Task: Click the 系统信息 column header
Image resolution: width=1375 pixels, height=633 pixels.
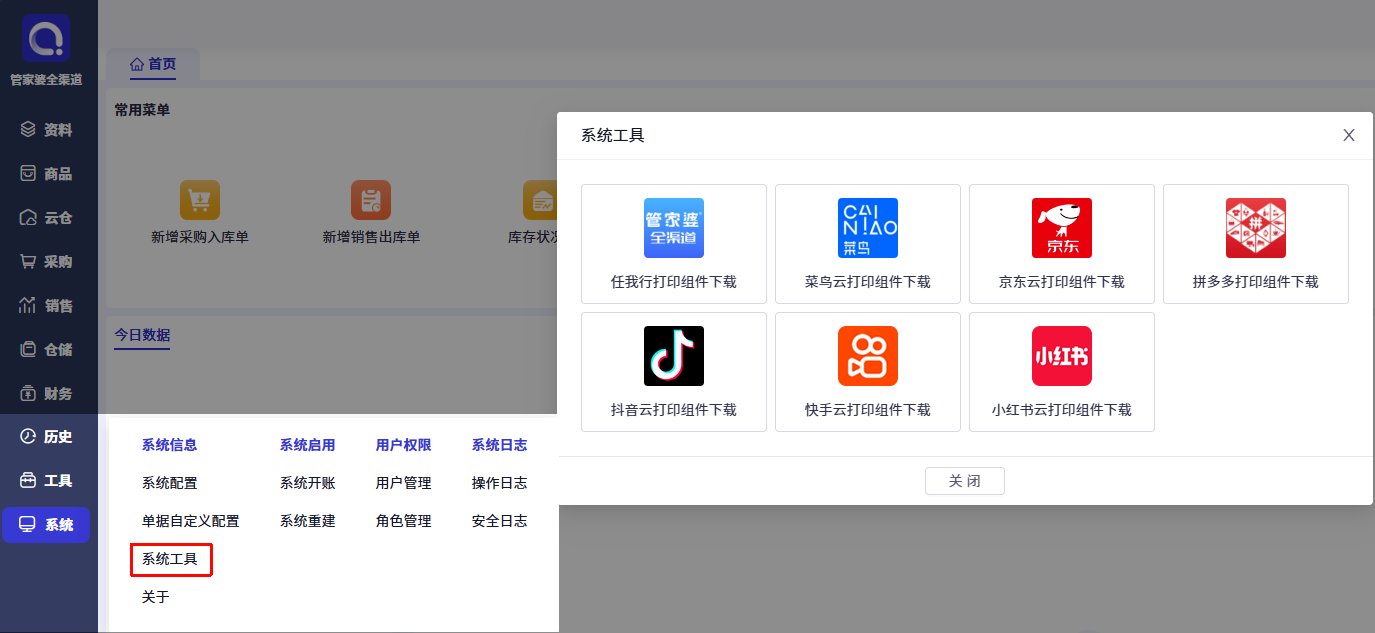Action: point(170,445)
